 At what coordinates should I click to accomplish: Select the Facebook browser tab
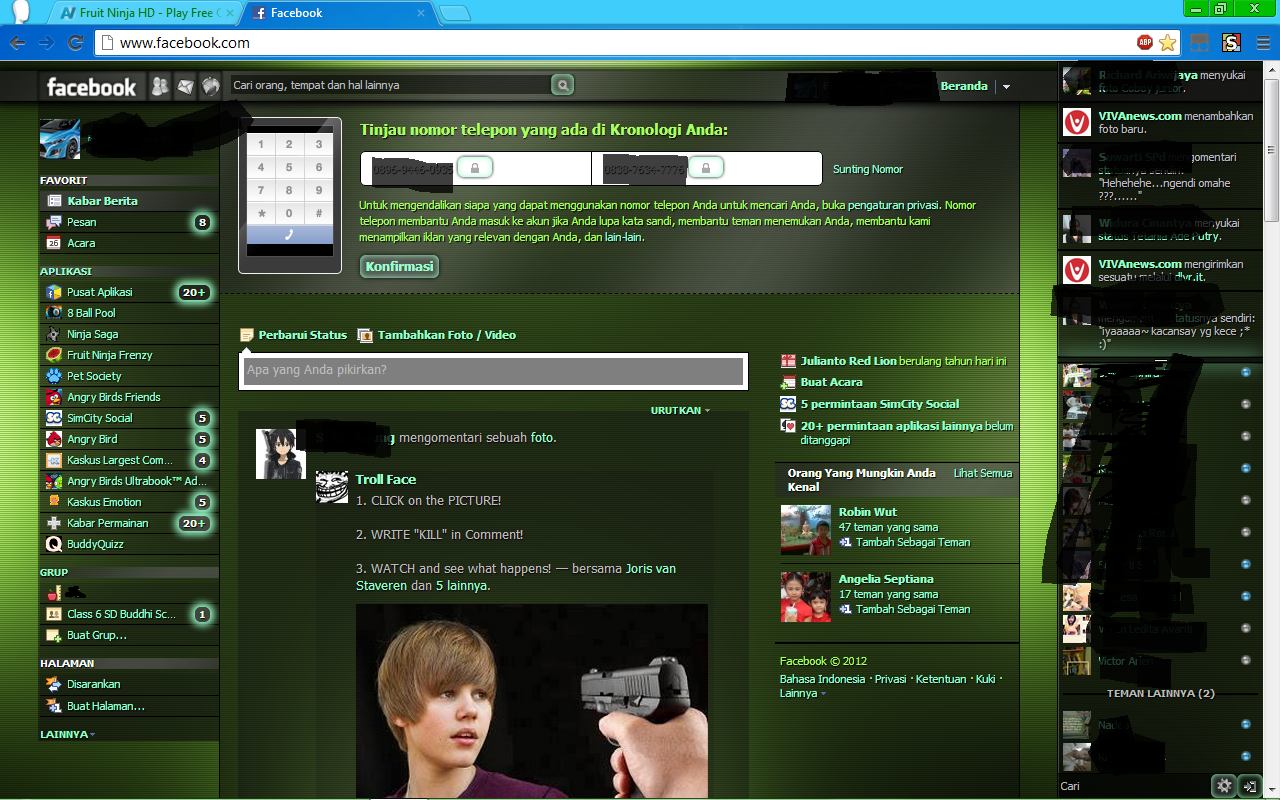[340, 13]
